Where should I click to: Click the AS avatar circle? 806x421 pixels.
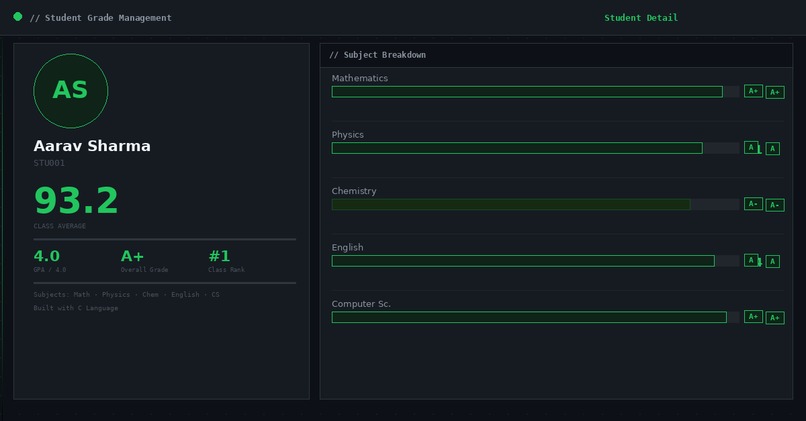pyautogui.click(x=71, y=91)
